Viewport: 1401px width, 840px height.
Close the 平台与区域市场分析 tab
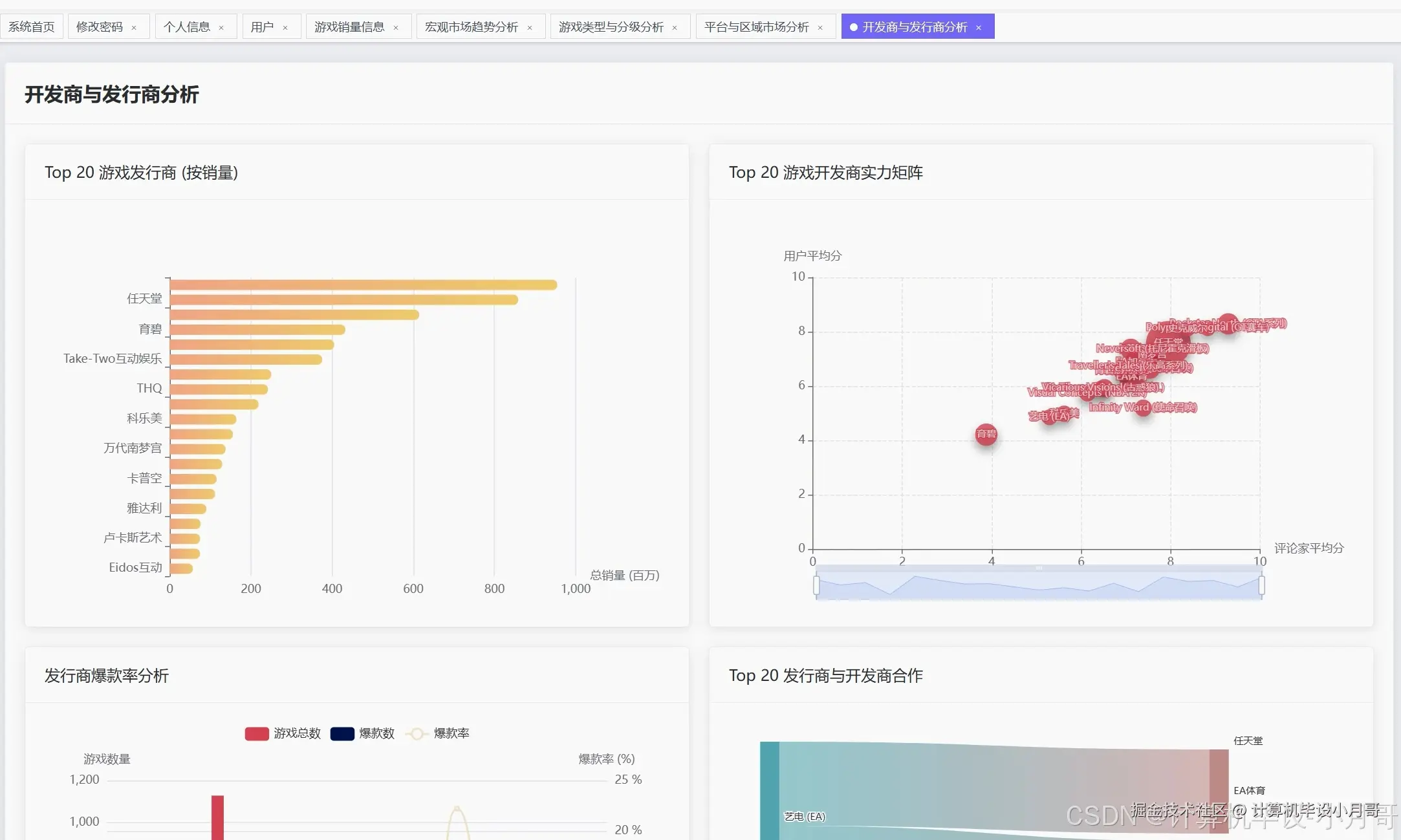(x=820, y=28)
